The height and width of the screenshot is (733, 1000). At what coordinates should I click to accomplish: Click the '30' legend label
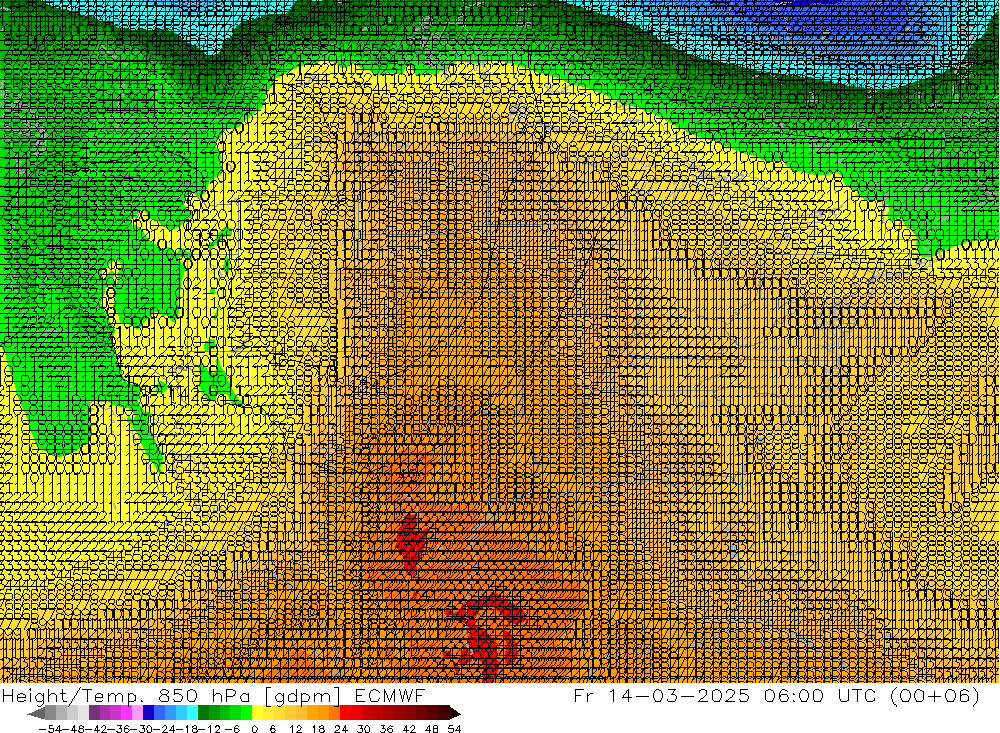pos(364,729)
